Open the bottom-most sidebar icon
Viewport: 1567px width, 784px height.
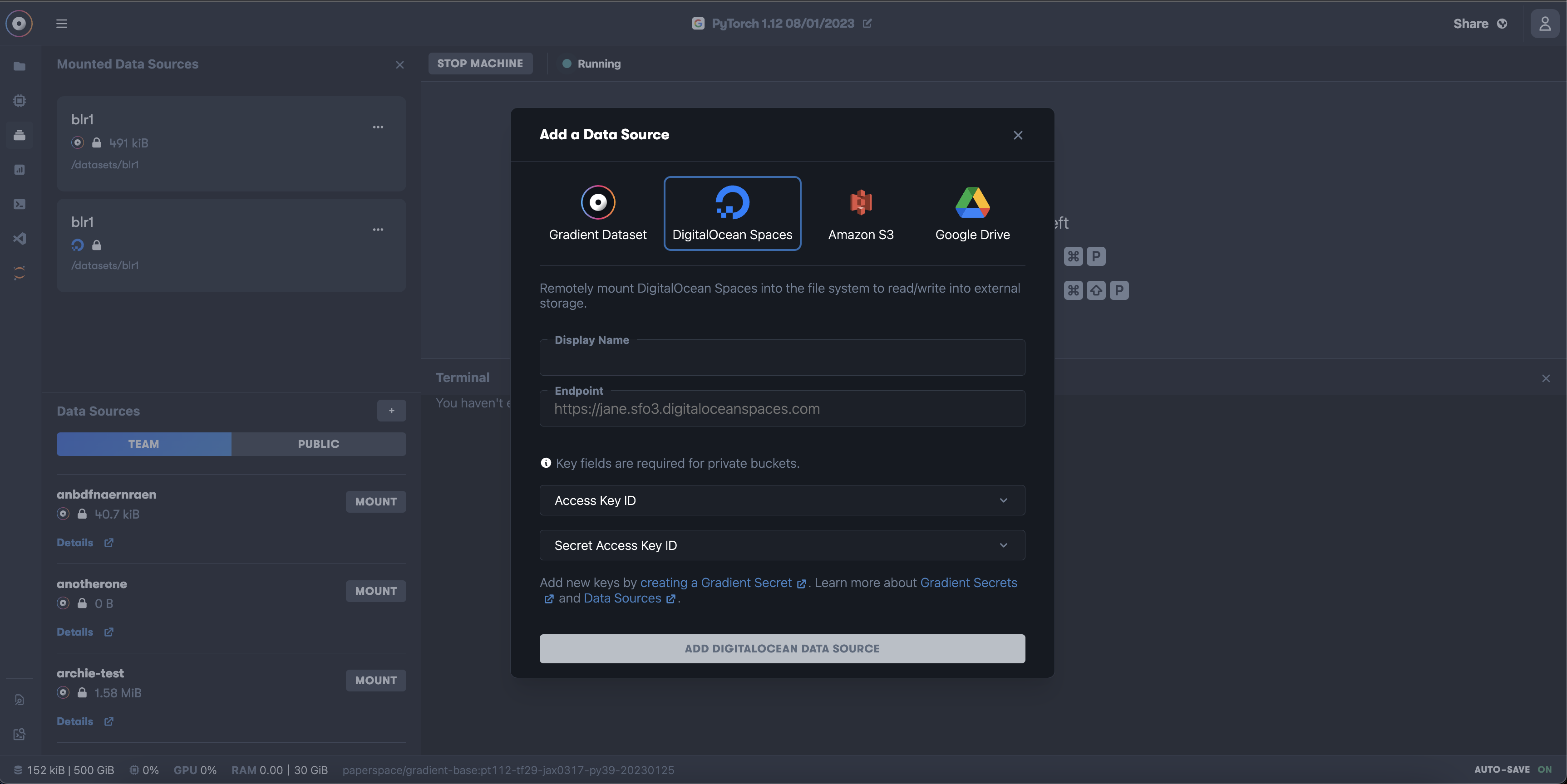coord(20,734)
